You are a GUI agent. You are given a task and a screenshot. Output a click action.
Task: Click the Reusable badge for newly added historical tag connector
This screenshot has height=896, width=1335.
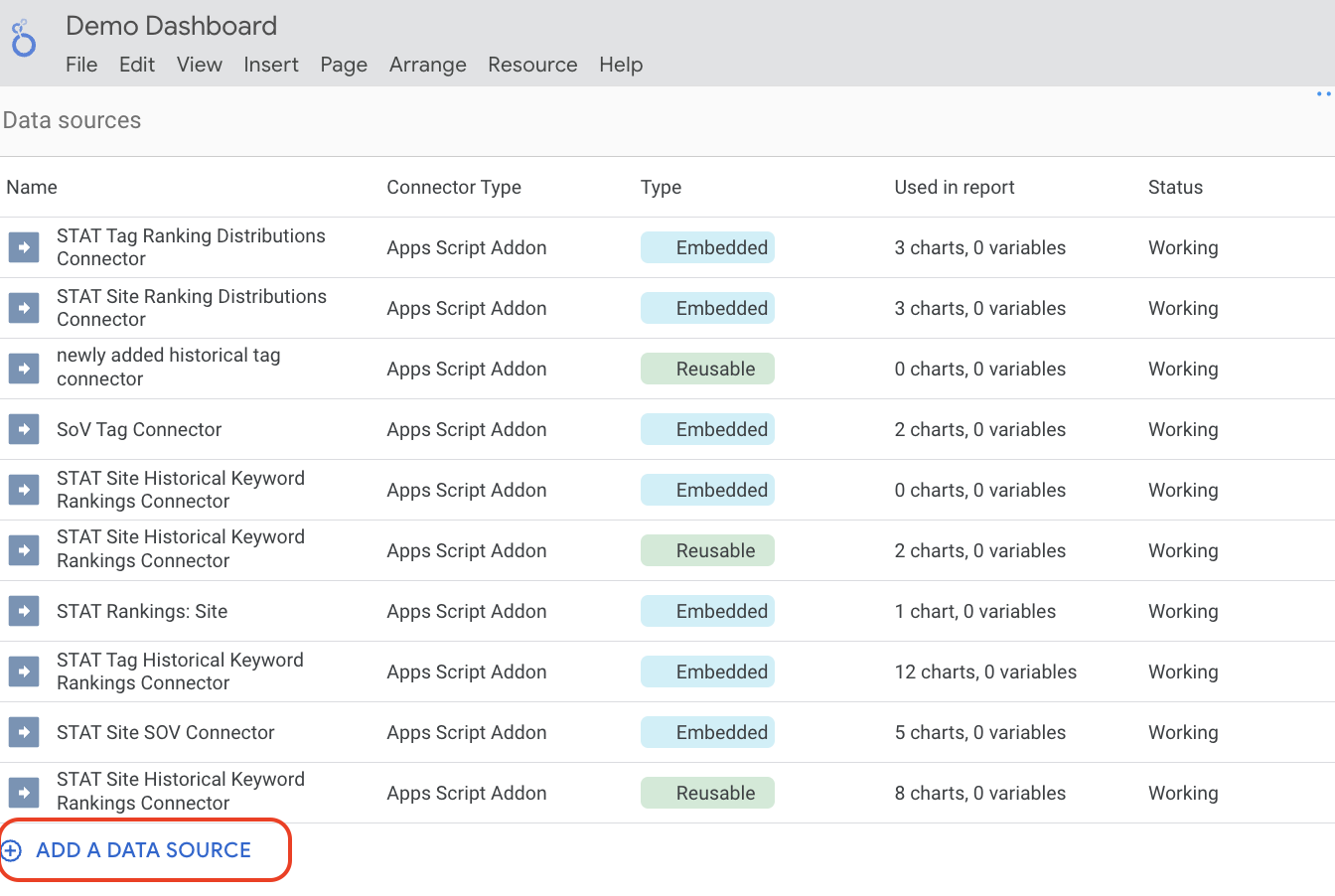707,369
